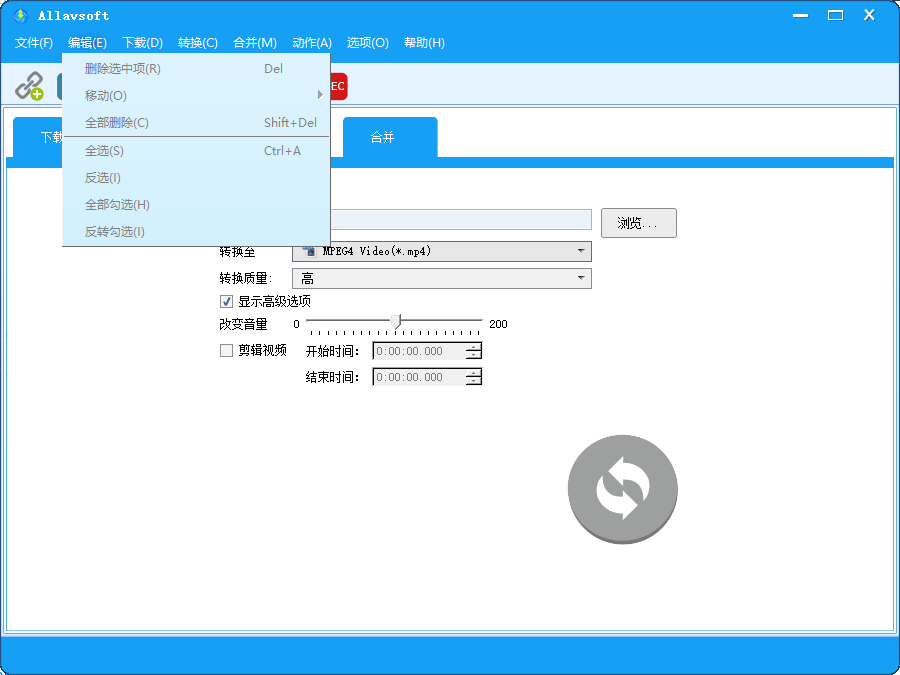Screen dimensions: 900x675
Task: Click the 浏览... button
Action: pos(639,223)
